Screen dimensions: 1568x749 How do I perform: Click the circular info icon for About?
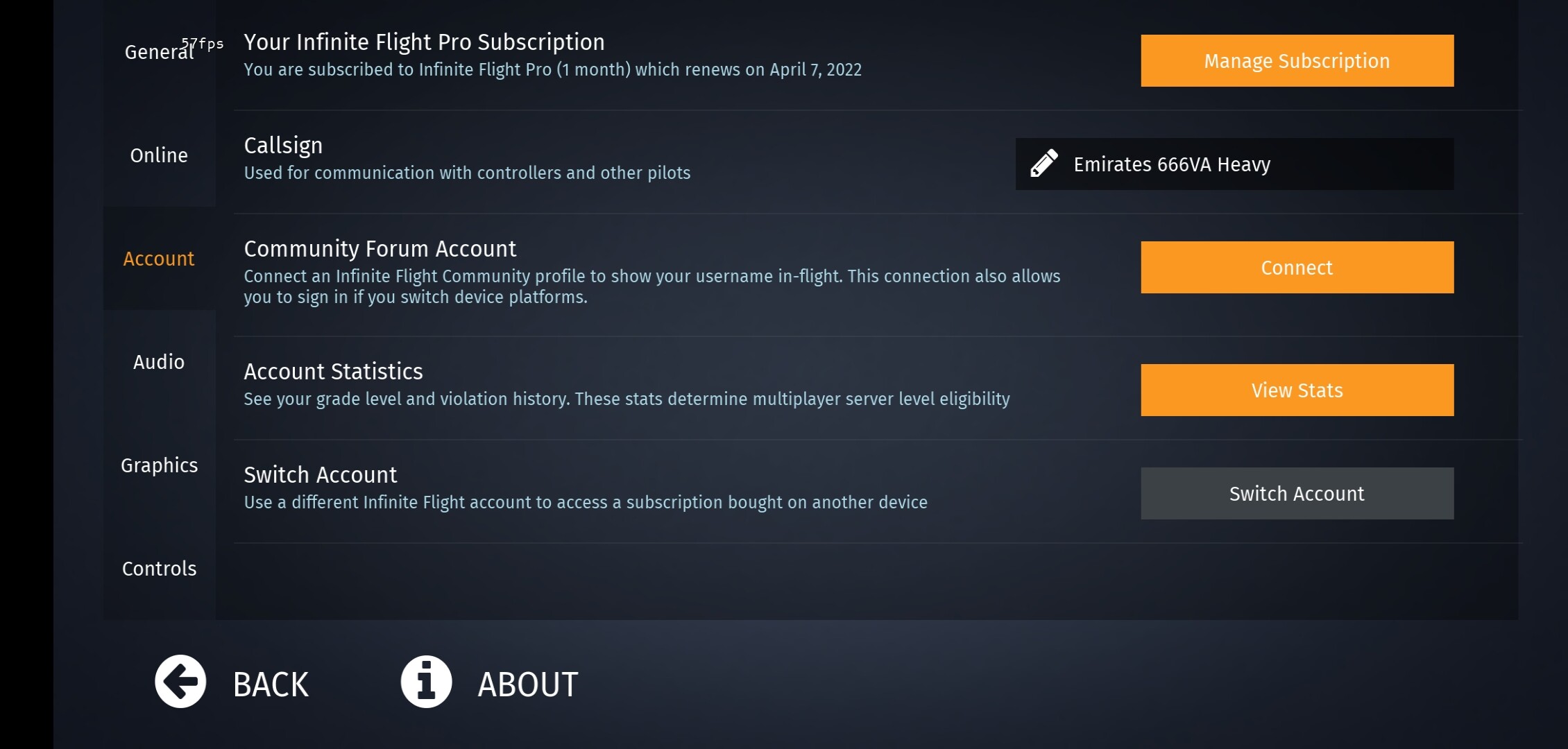pos(426,682)
